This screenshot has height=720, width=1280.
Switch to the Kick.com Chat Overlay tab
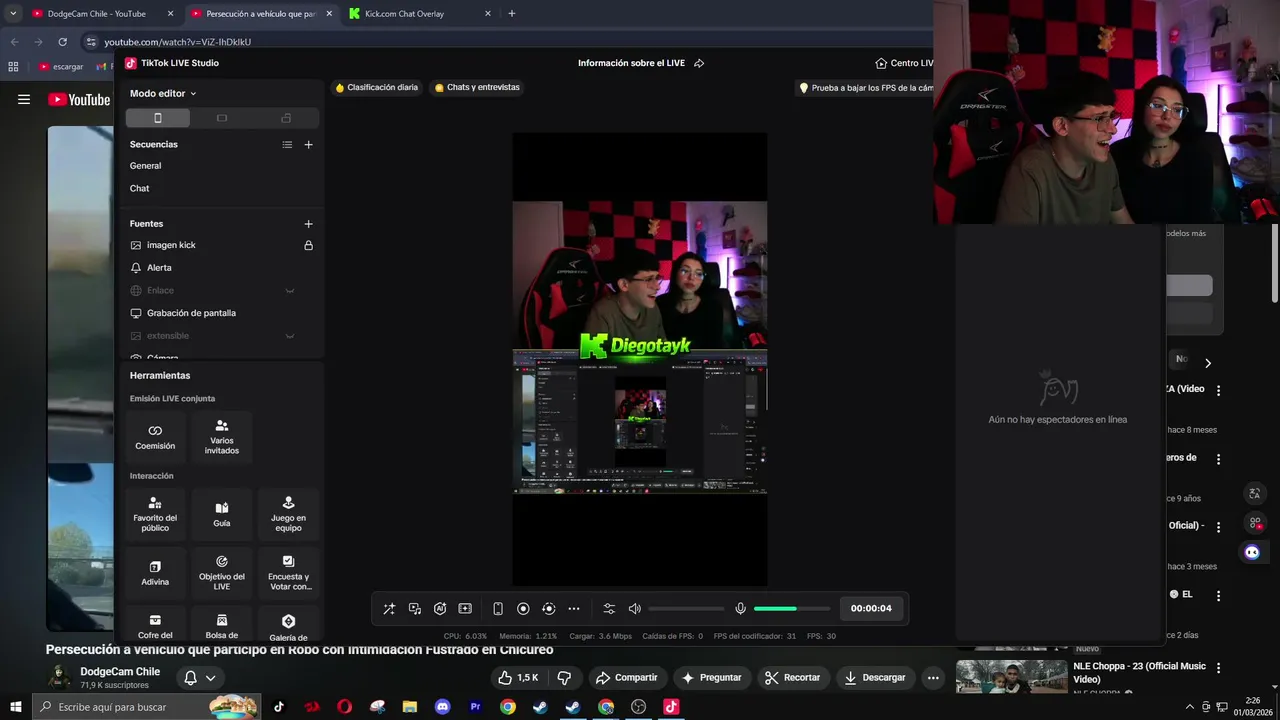click(x=421, y=14)
